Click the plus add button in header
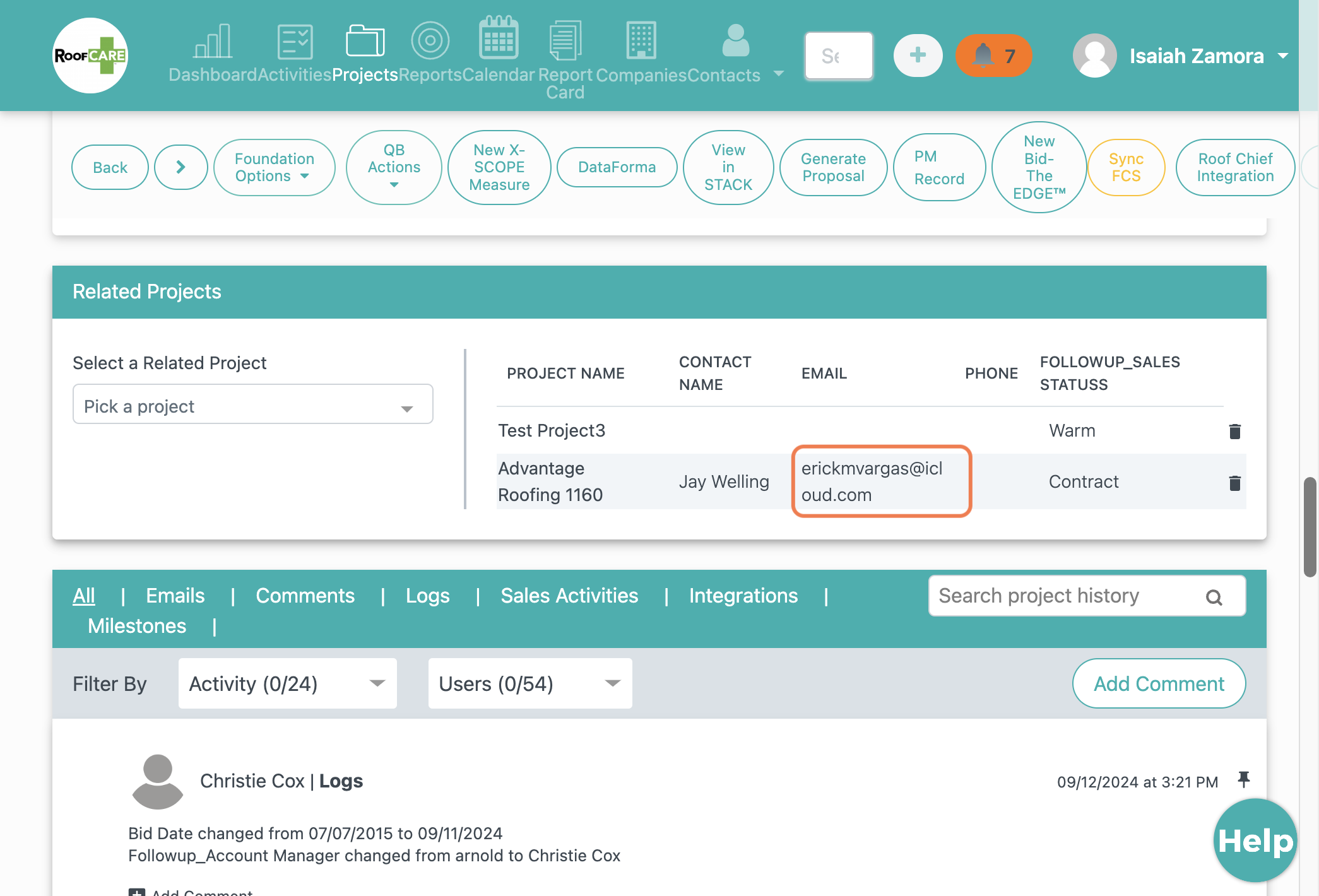 918,56
